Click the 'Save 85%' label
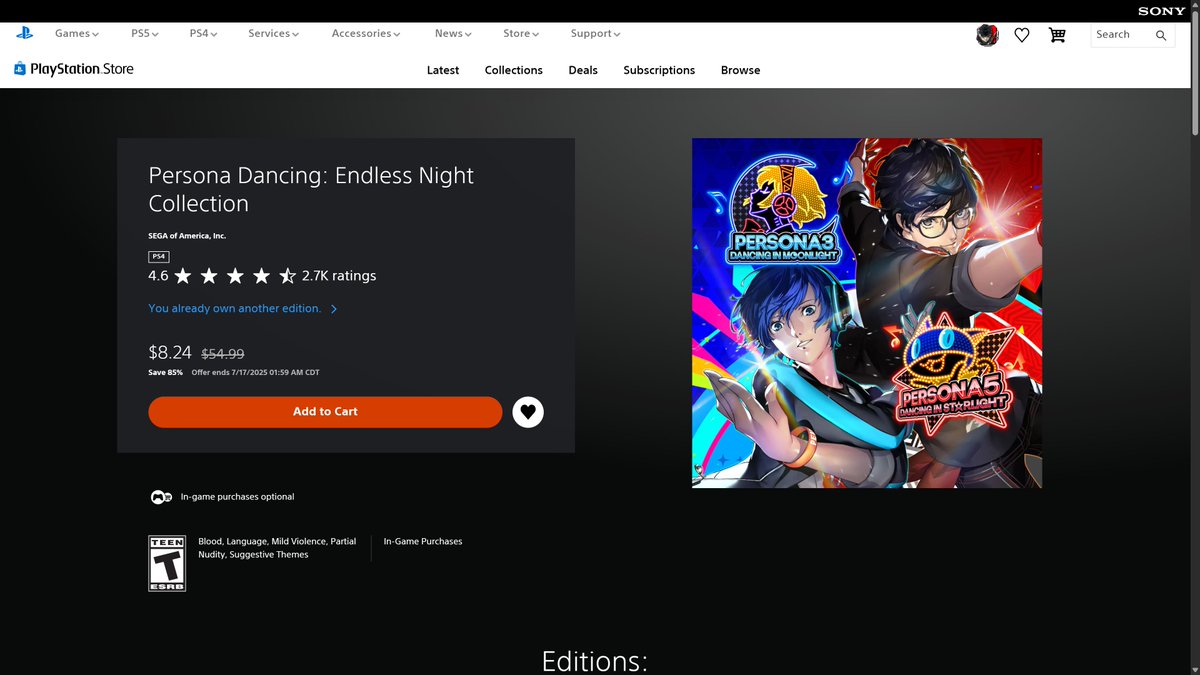 (165, 373)
